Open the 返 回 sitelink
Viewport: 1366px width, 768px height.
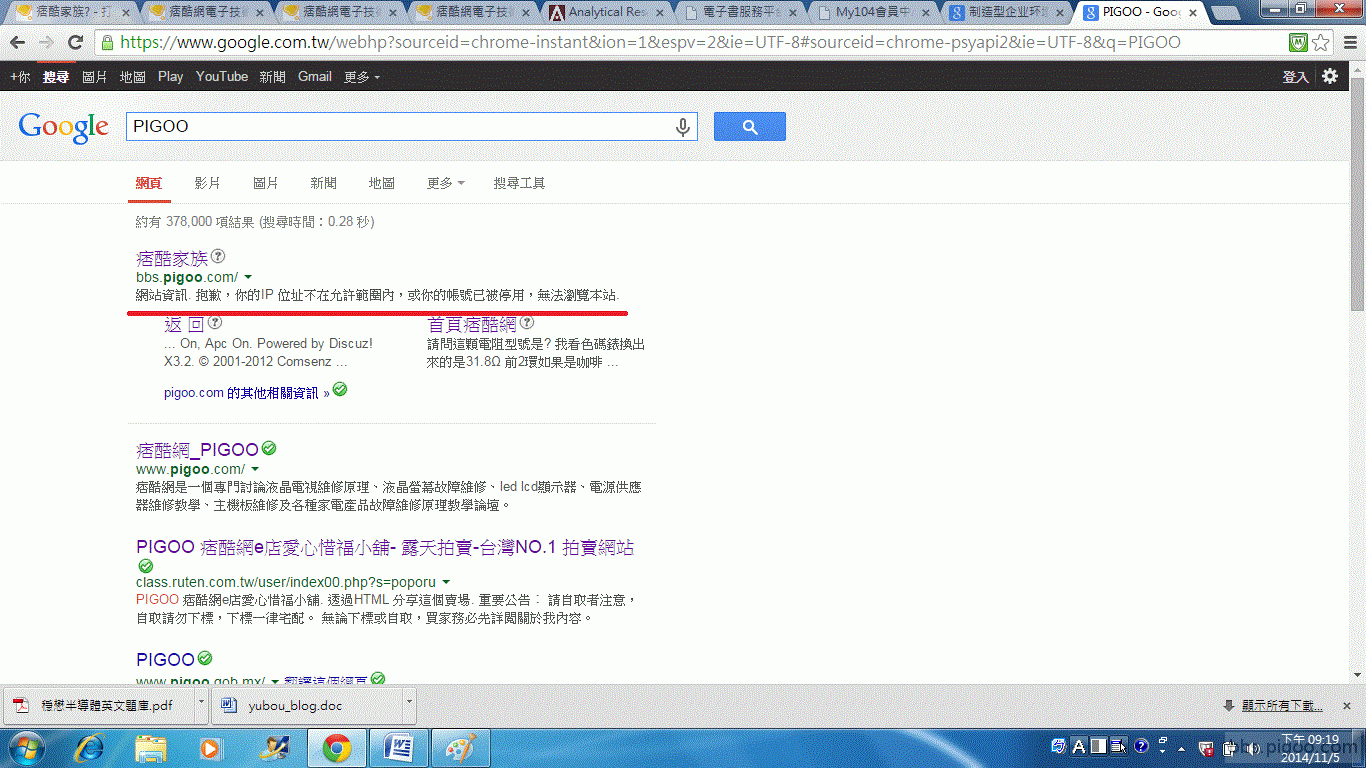coord(184,324)
